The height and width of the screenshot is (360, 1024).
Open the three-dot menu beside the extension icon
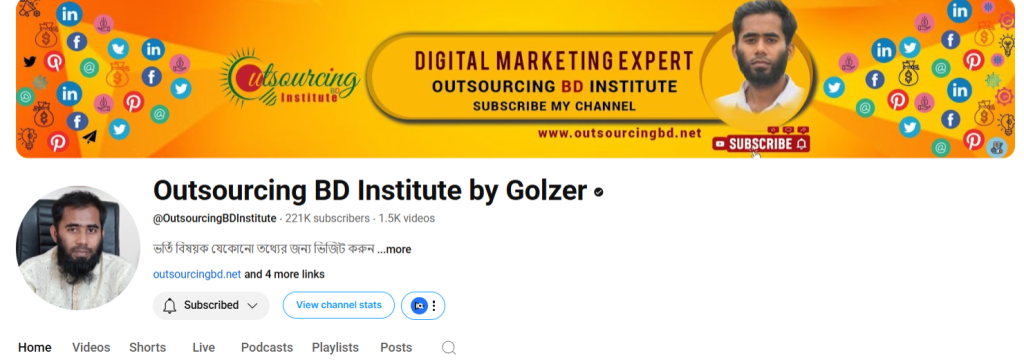pyautogui.click(x=434, y=305)
